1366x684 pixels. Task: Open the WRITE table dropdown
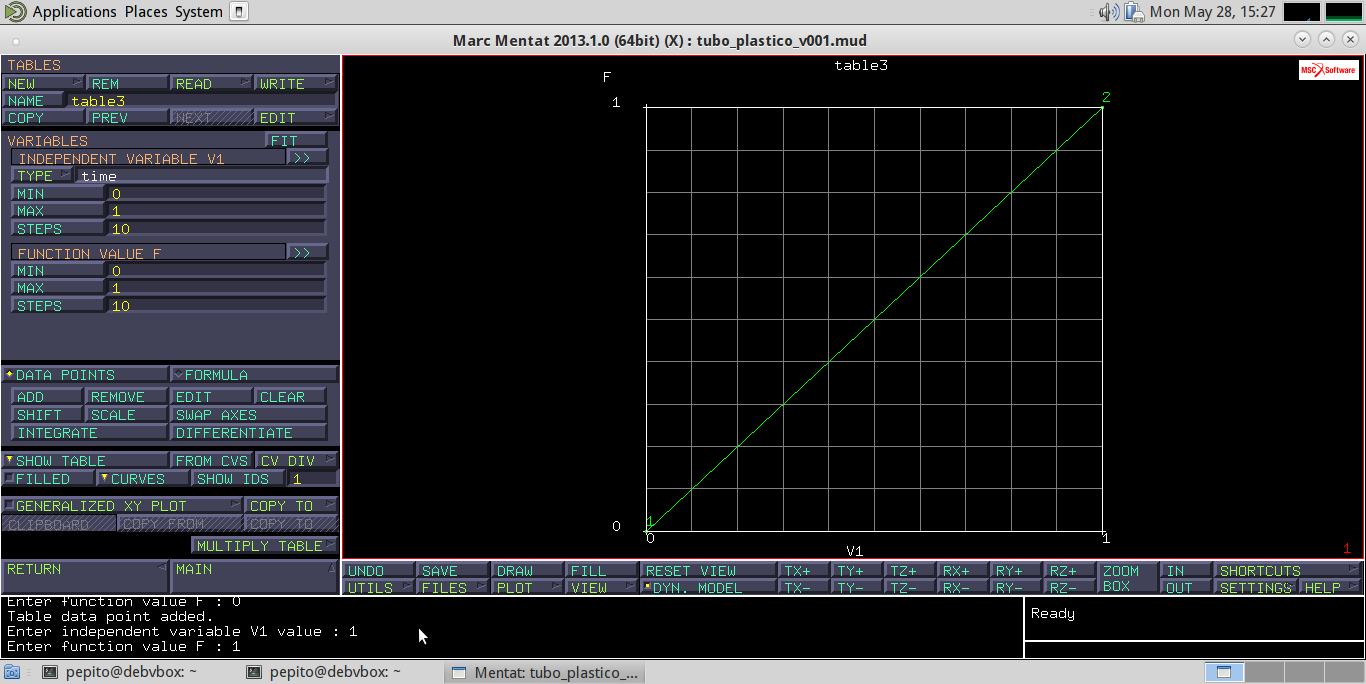[296, 84]
